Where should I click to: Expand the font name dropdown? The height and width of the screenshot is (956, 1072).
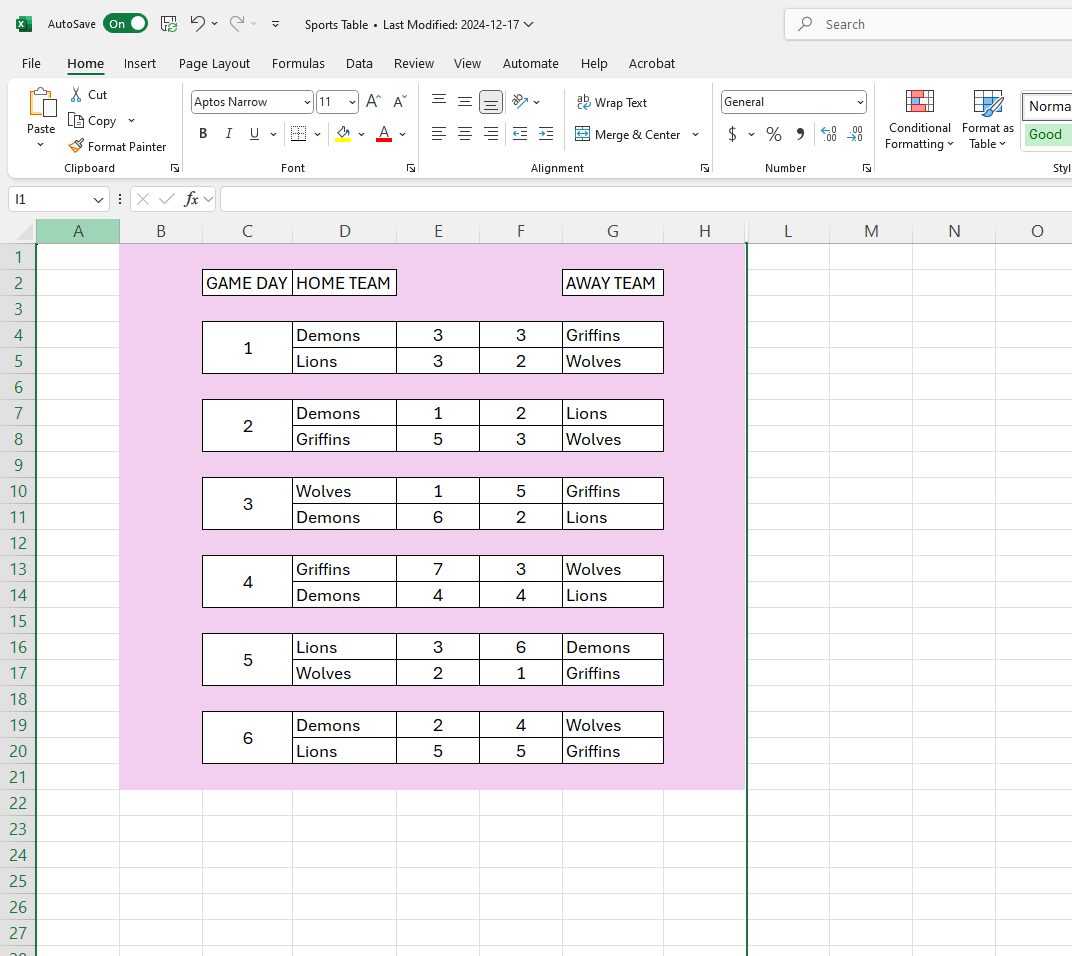coord(307,102)
